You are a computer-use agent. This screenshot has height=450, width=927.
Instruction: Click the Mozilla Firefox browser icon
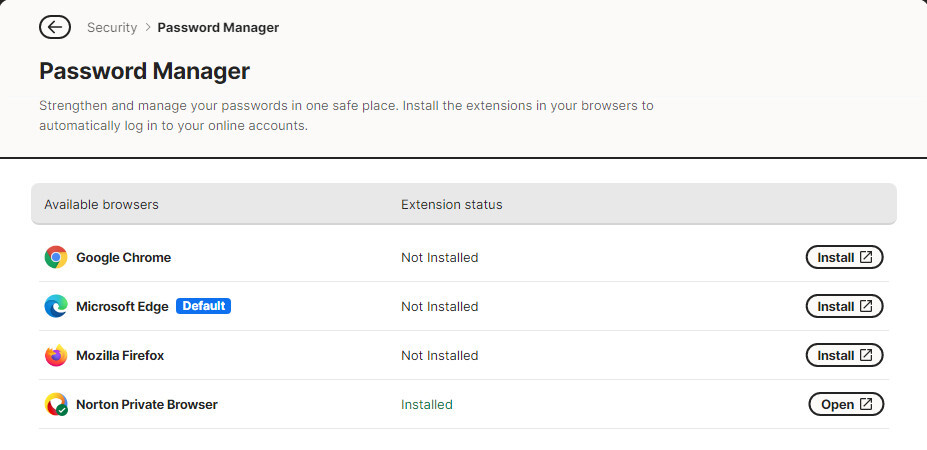(56, 355)
